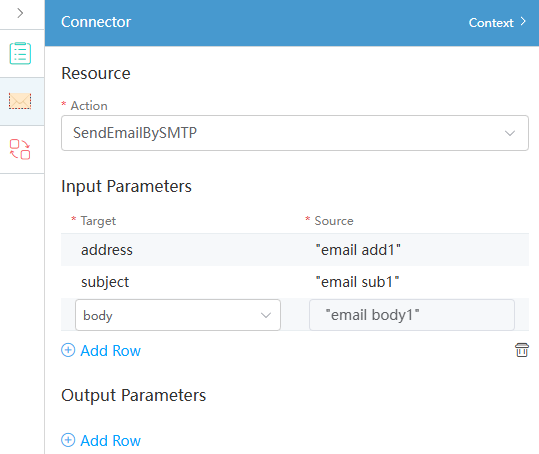Delete the selected row with trash icon
The width and height of the screenshot is (539, 454).
point(521,350)
